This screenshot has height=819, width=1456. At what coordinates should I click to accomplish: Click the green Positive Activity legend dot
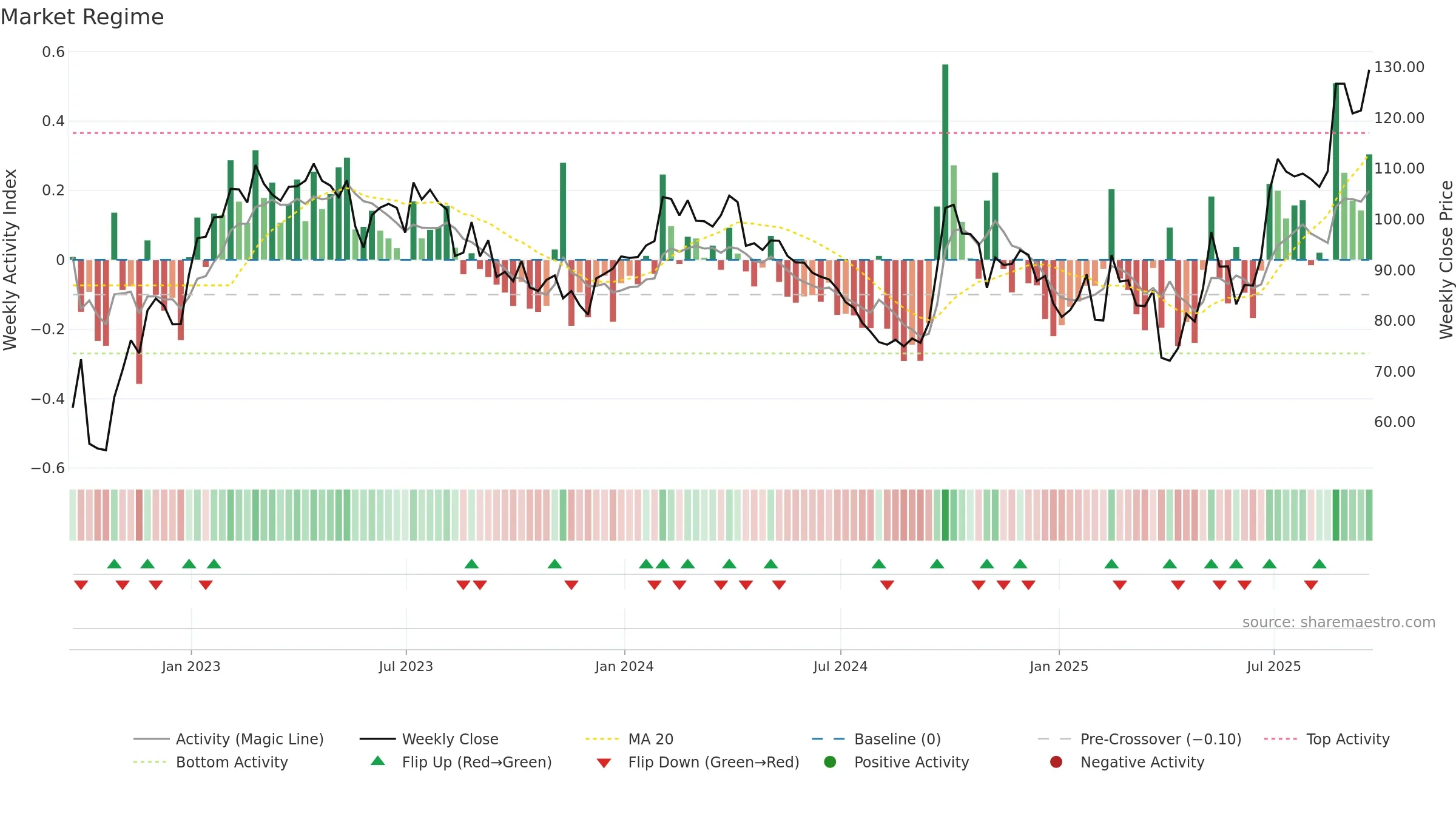point(830,761)
